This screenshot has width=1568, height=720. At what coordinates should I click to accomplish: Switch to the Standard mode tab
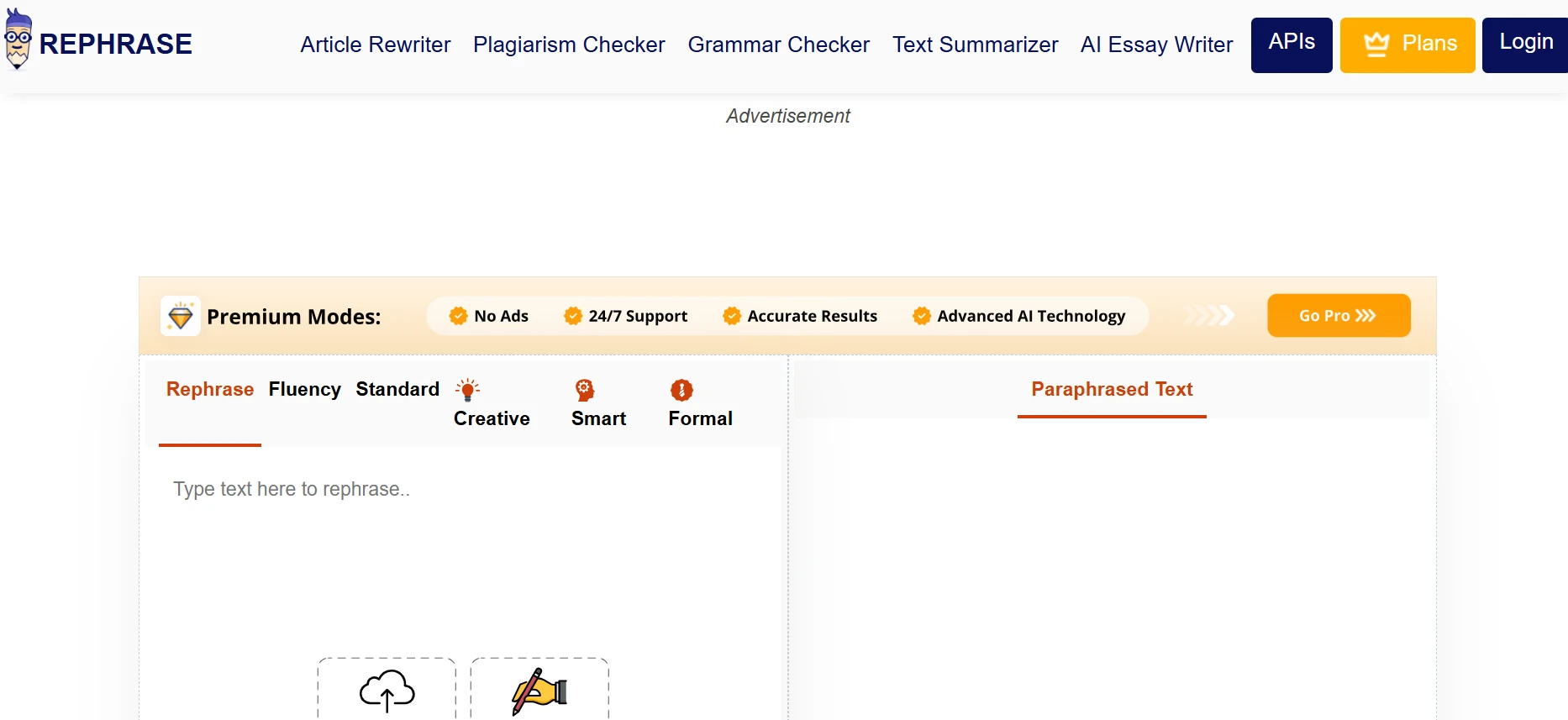click(397, 390)
